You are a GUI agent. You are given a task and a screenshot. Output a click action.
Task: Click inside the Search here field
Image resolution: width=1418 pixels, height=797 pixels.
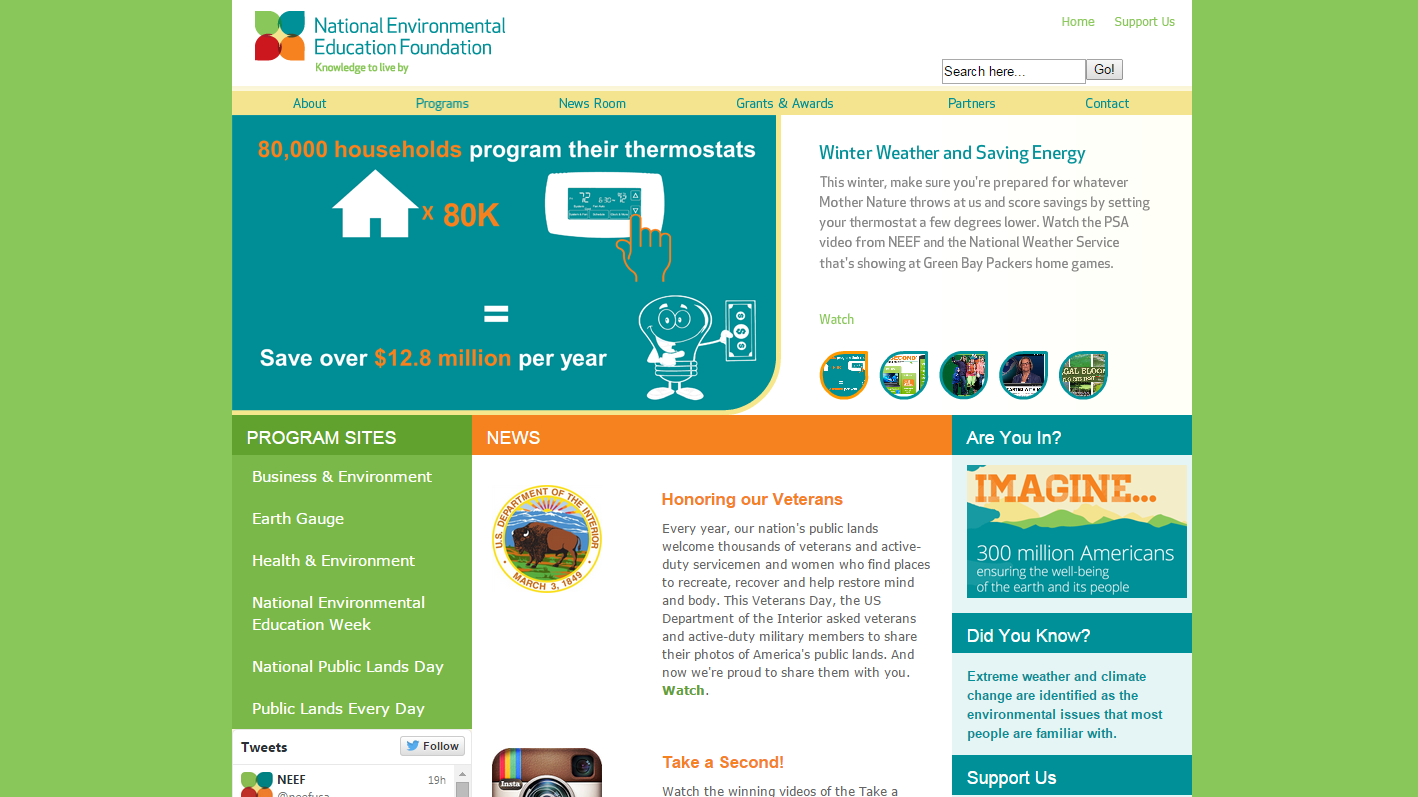pos(1012,71)
